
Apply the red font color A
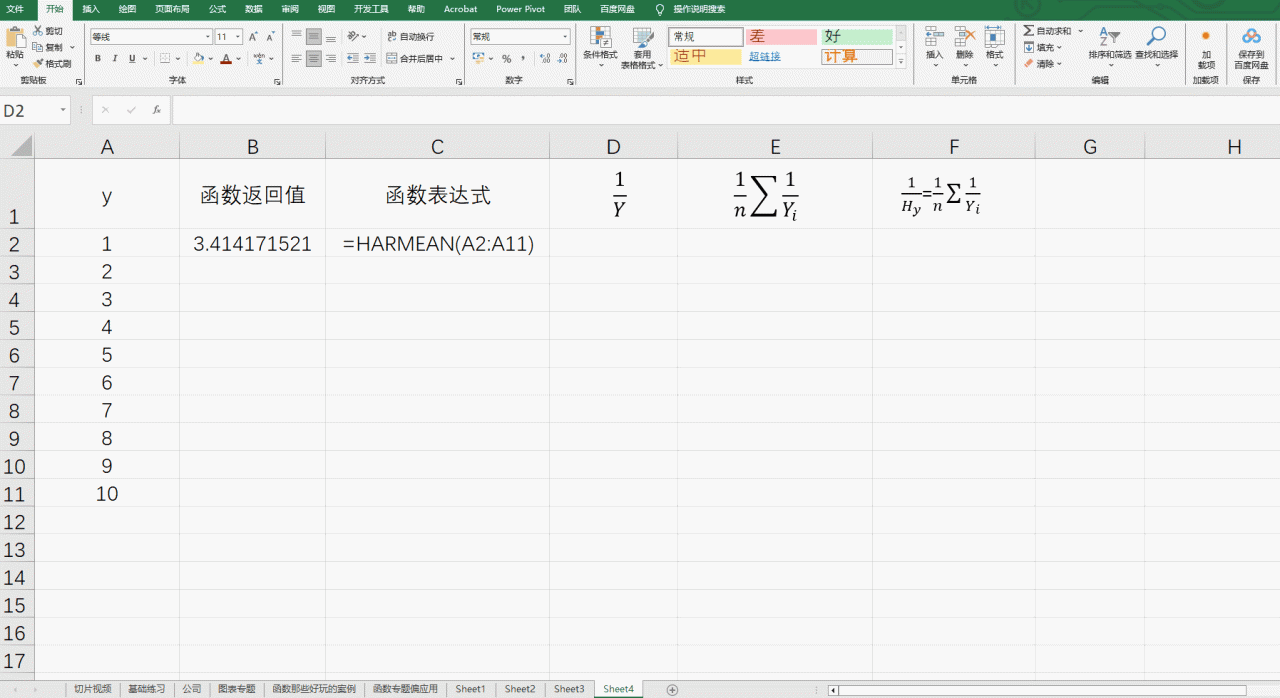227,59
